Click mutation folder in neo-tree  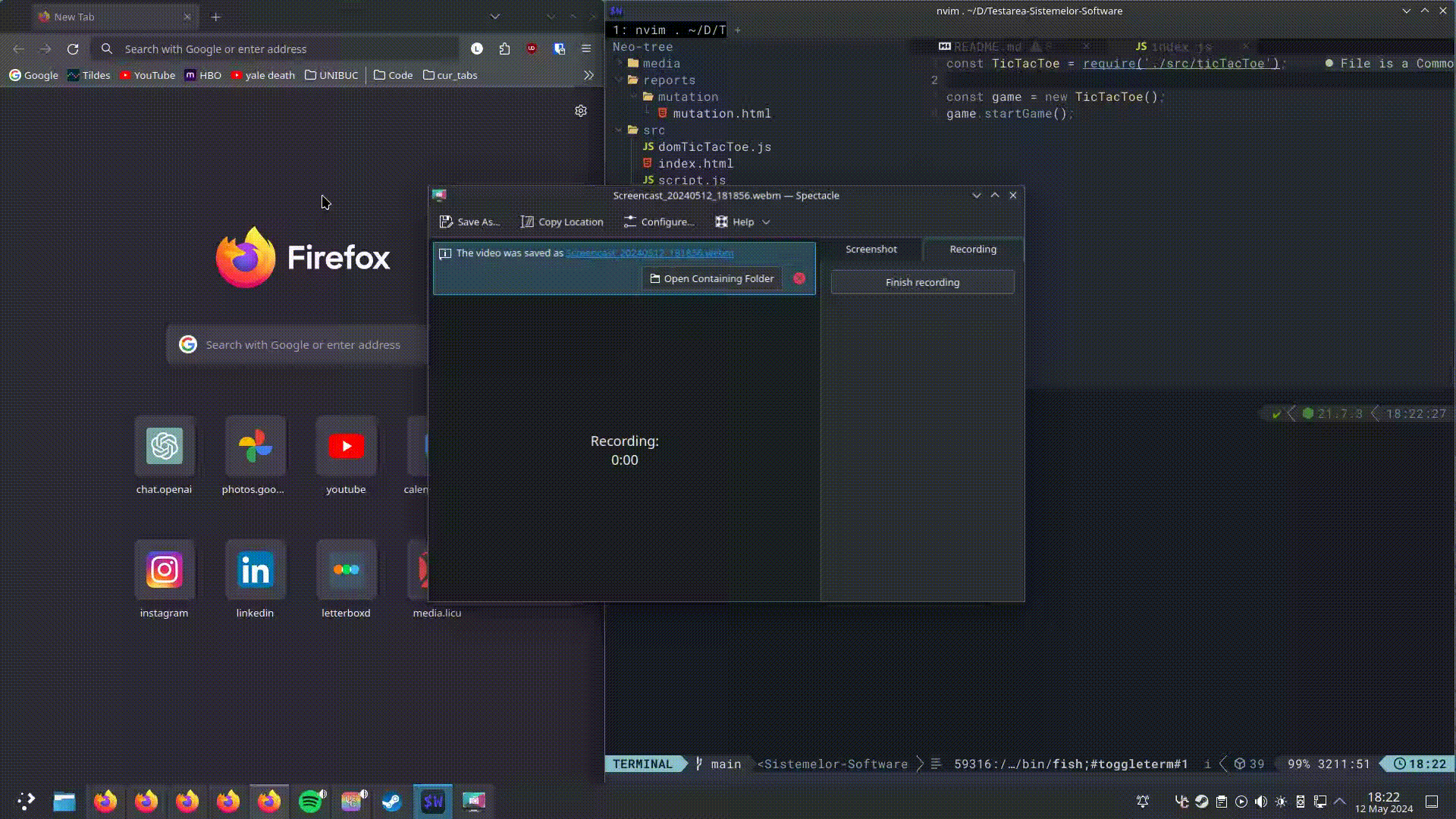pos(688,96)
